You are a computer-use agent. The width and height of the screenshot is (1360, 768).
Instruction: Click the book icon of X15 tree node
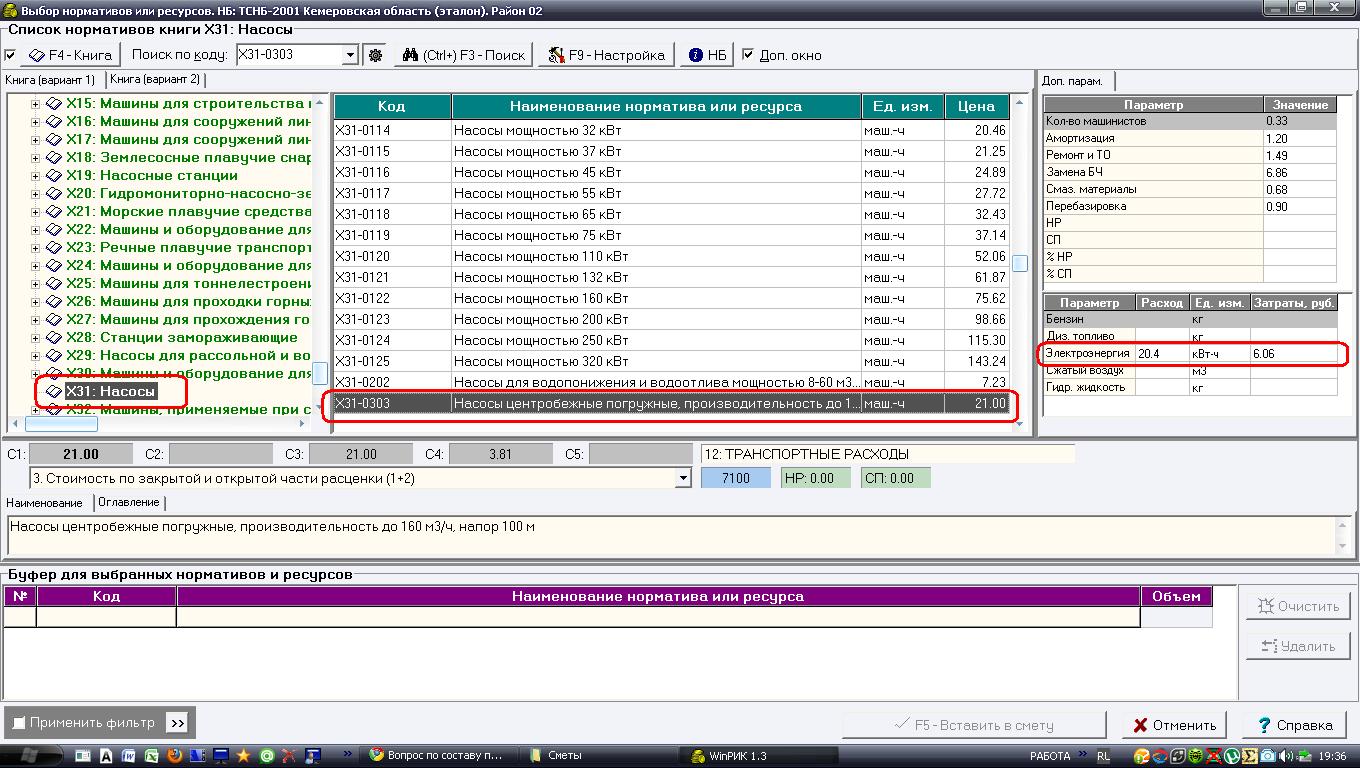(x=54, y=104)
